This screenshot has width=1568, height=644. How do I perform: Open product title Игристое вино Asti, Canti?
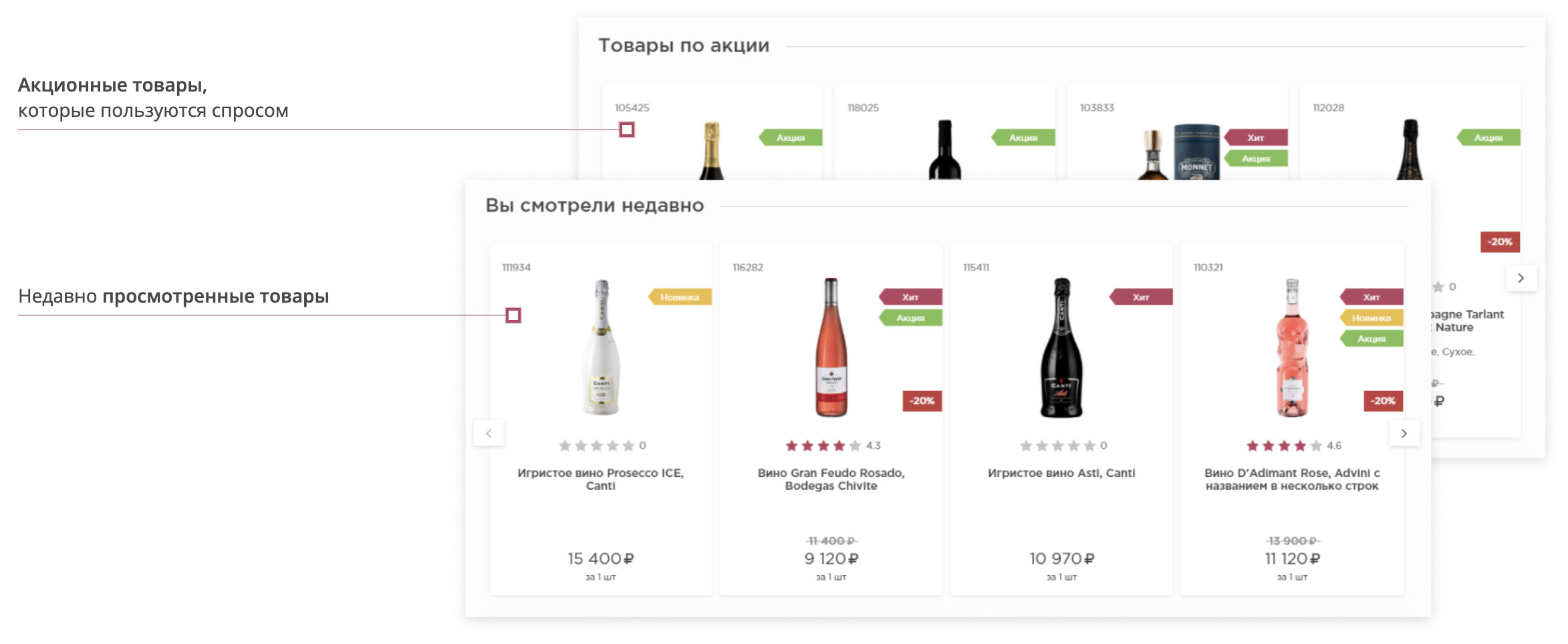pos(1061,473)
